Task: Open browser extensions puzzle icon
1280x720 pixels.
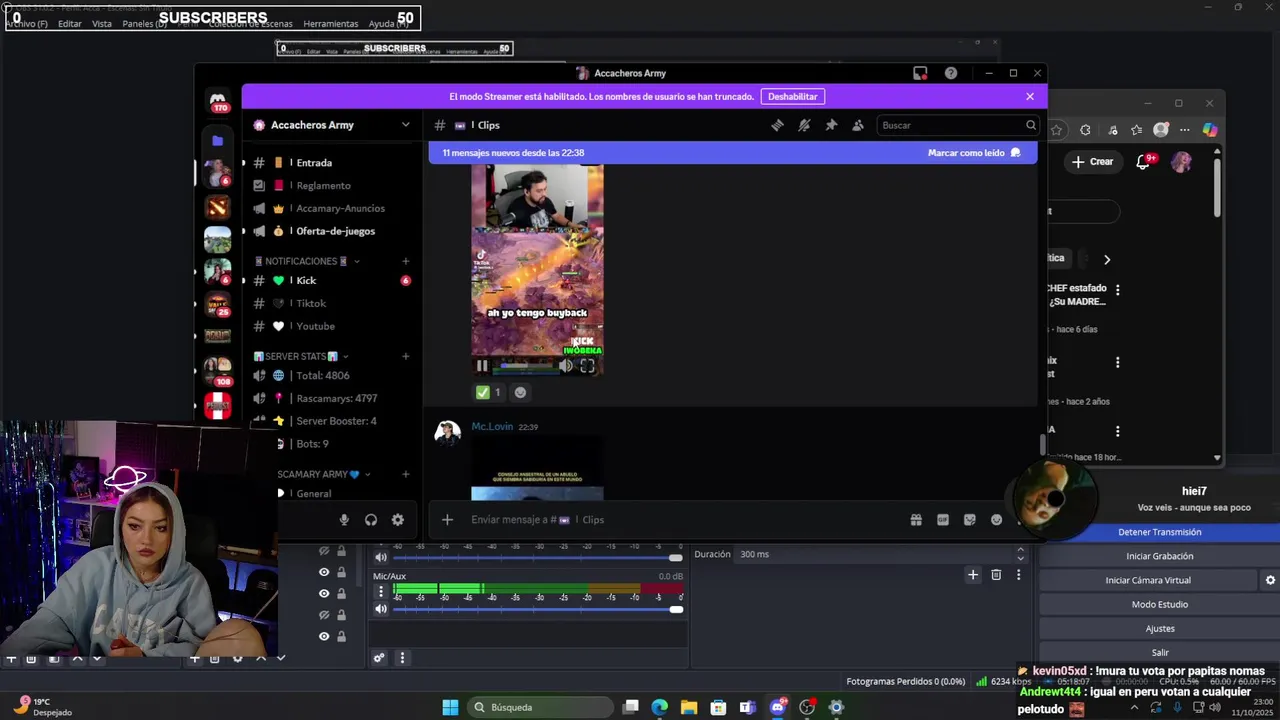Action: pos(1085,130)
